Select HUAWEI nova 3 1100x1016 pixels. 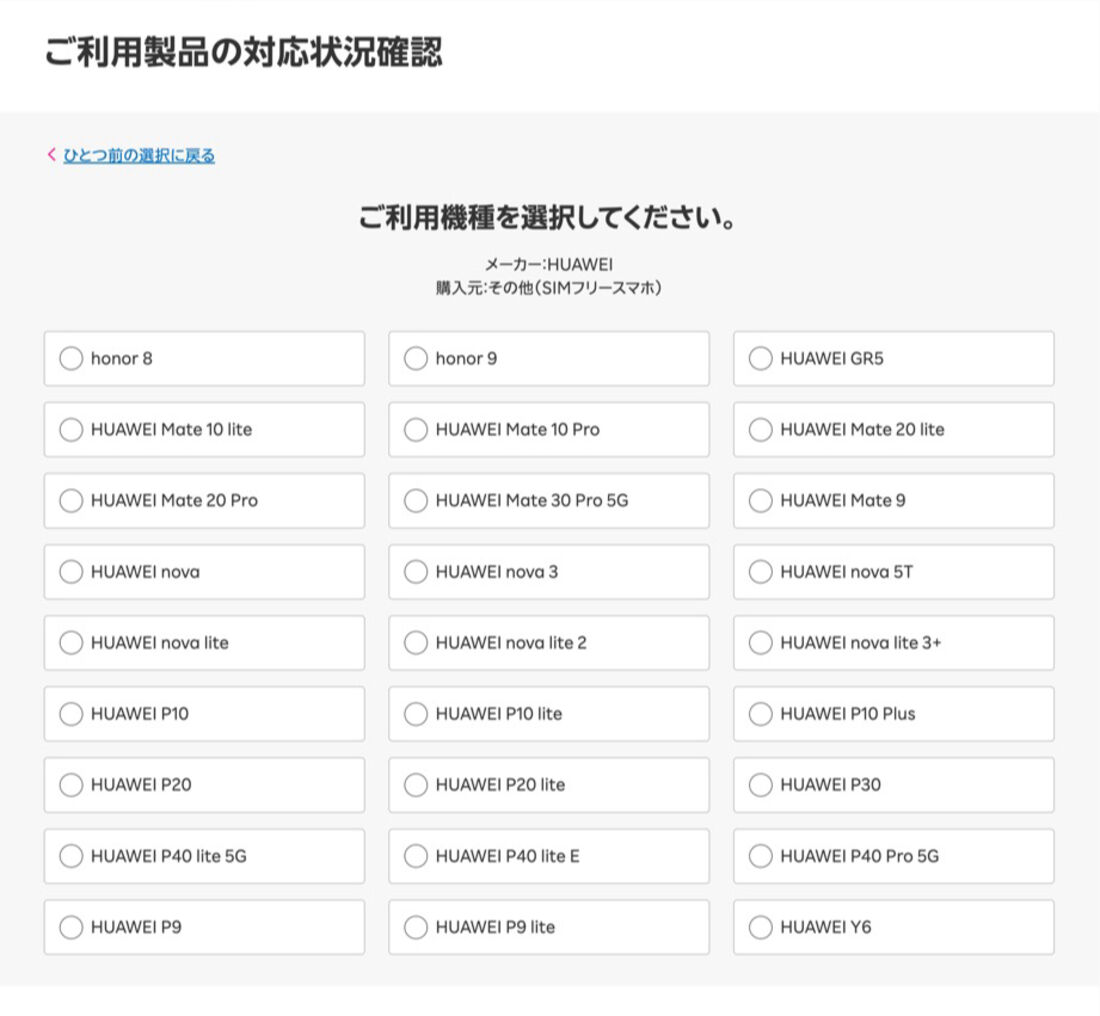549,572
